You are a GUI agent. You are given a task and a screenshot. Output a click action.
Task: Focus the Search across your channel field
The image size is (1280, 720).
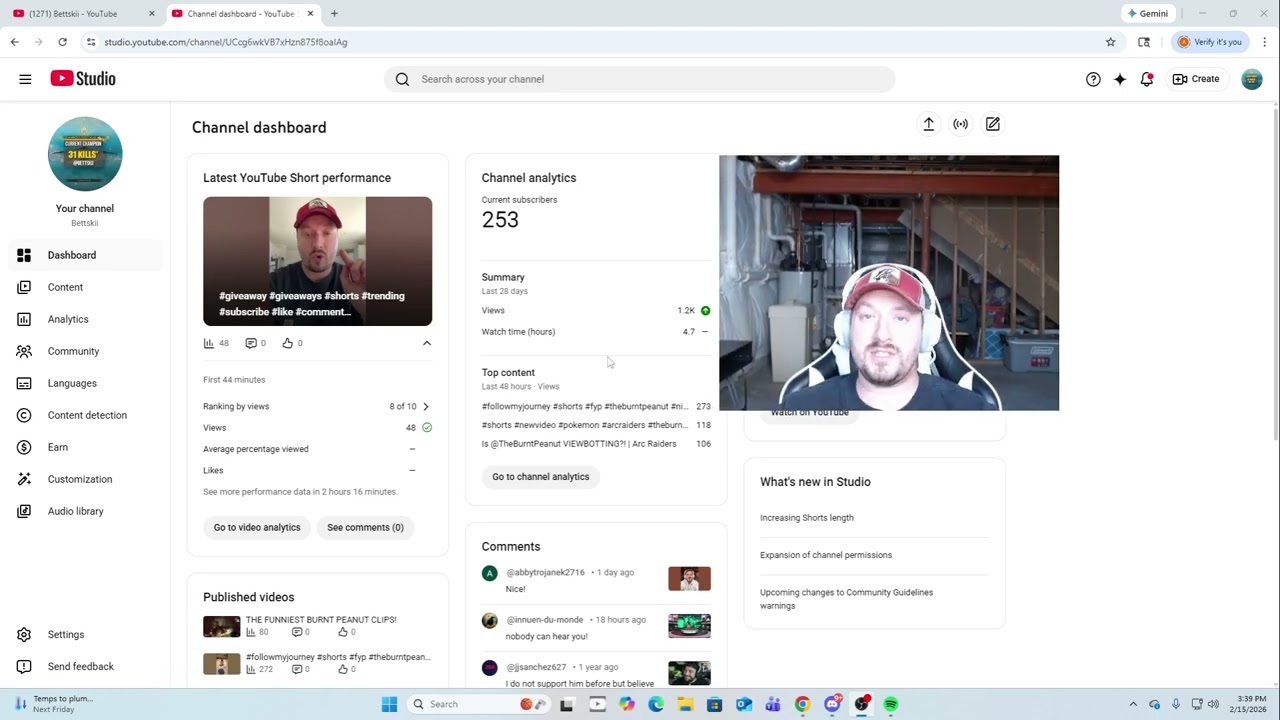pos(639,79)
